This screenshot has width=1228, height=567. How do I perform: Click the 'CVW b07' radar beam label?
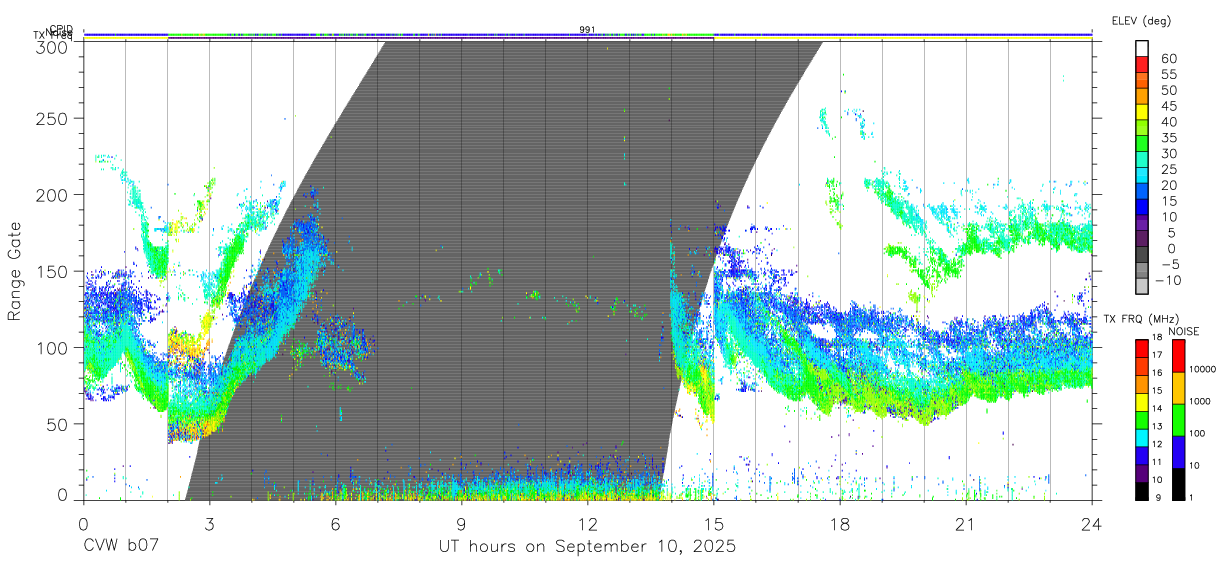coord(120,547)
